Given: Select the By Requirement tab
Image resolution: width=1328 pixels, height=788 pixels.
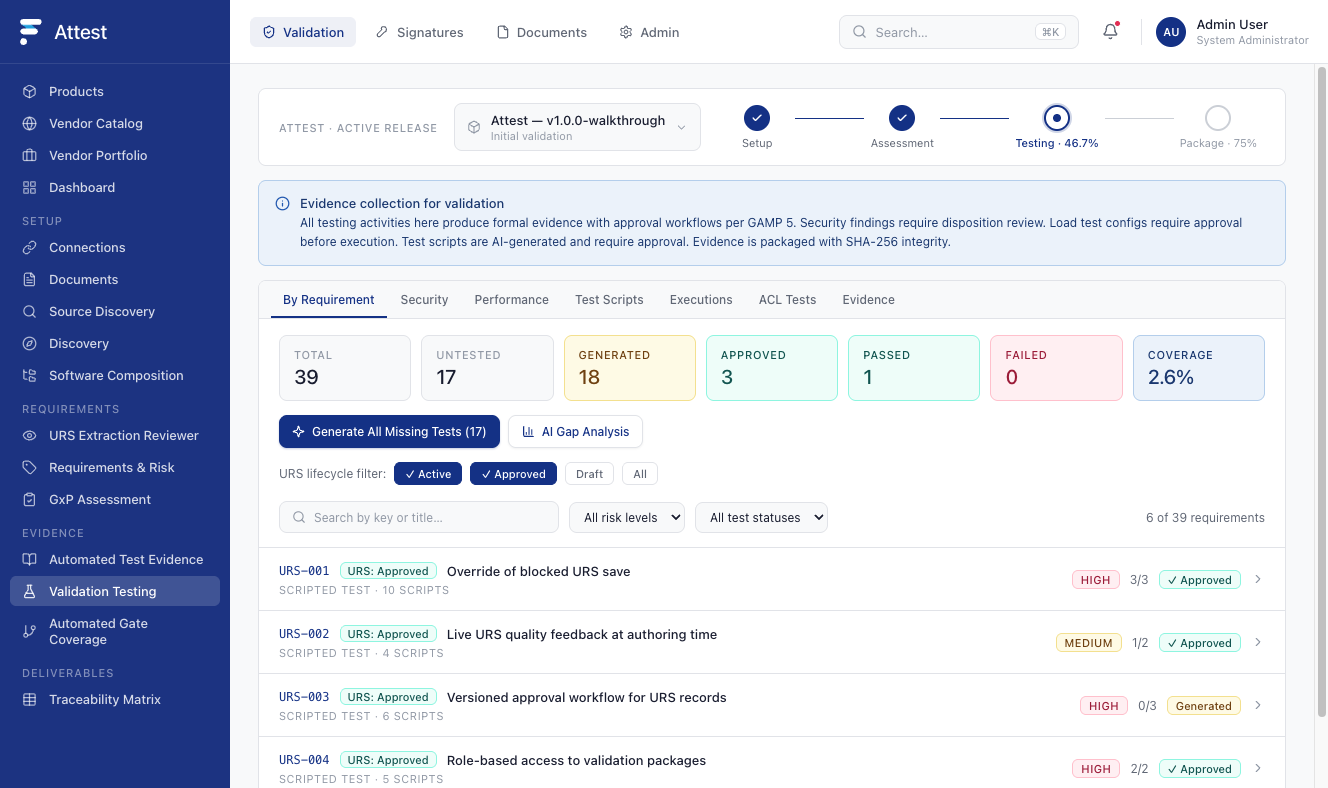Looking at the screenshot, I should pyautogui.click(x=329, y=299).
